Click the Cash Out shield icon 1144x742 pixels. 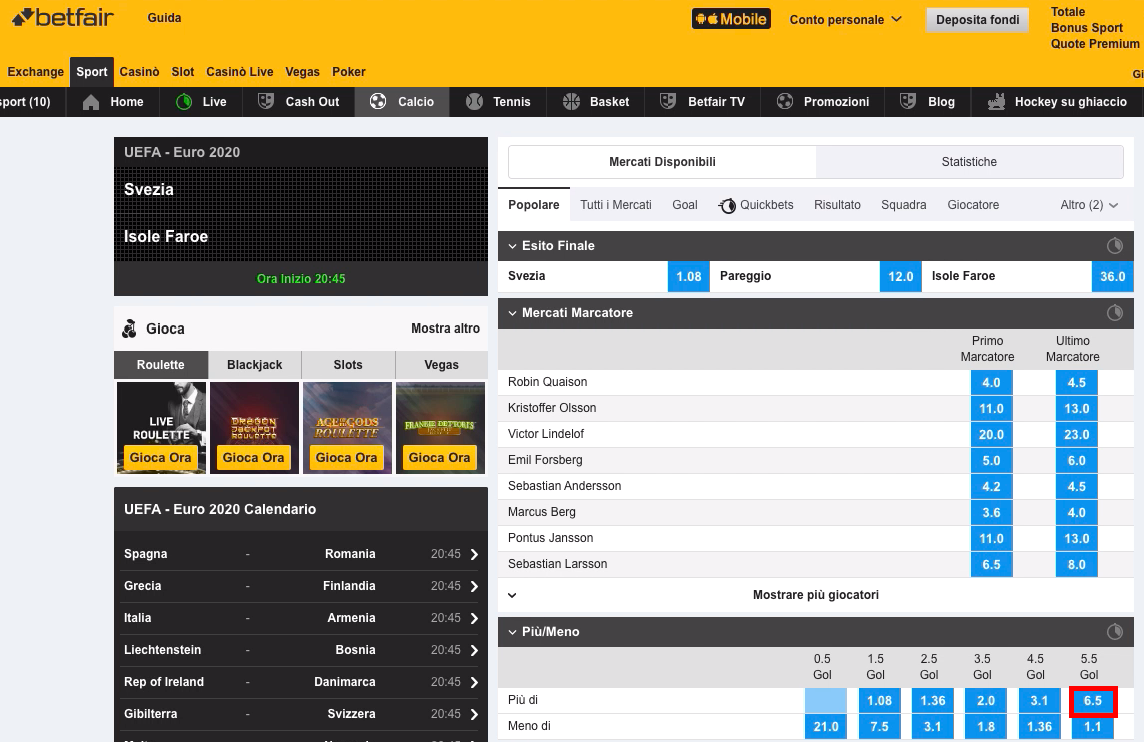(266, 101)
